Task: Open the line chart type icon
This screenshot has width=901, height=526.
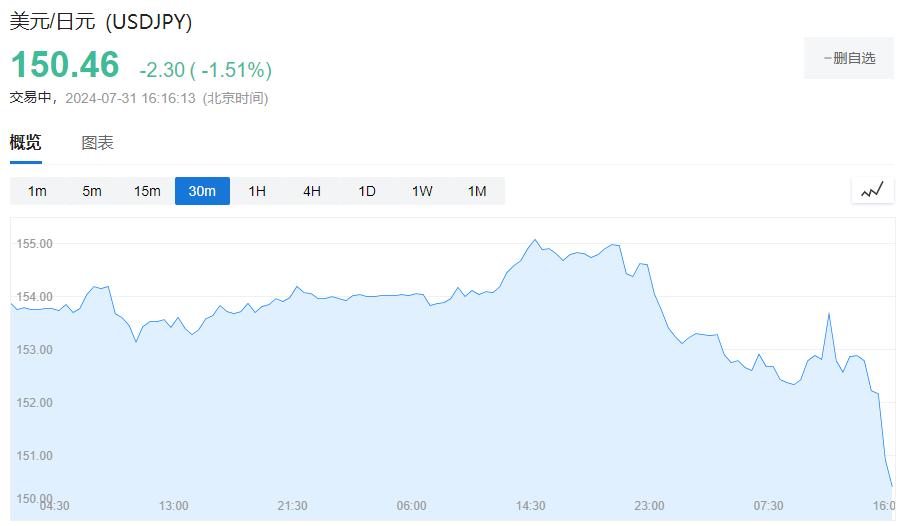Action: tap(872, 190)
